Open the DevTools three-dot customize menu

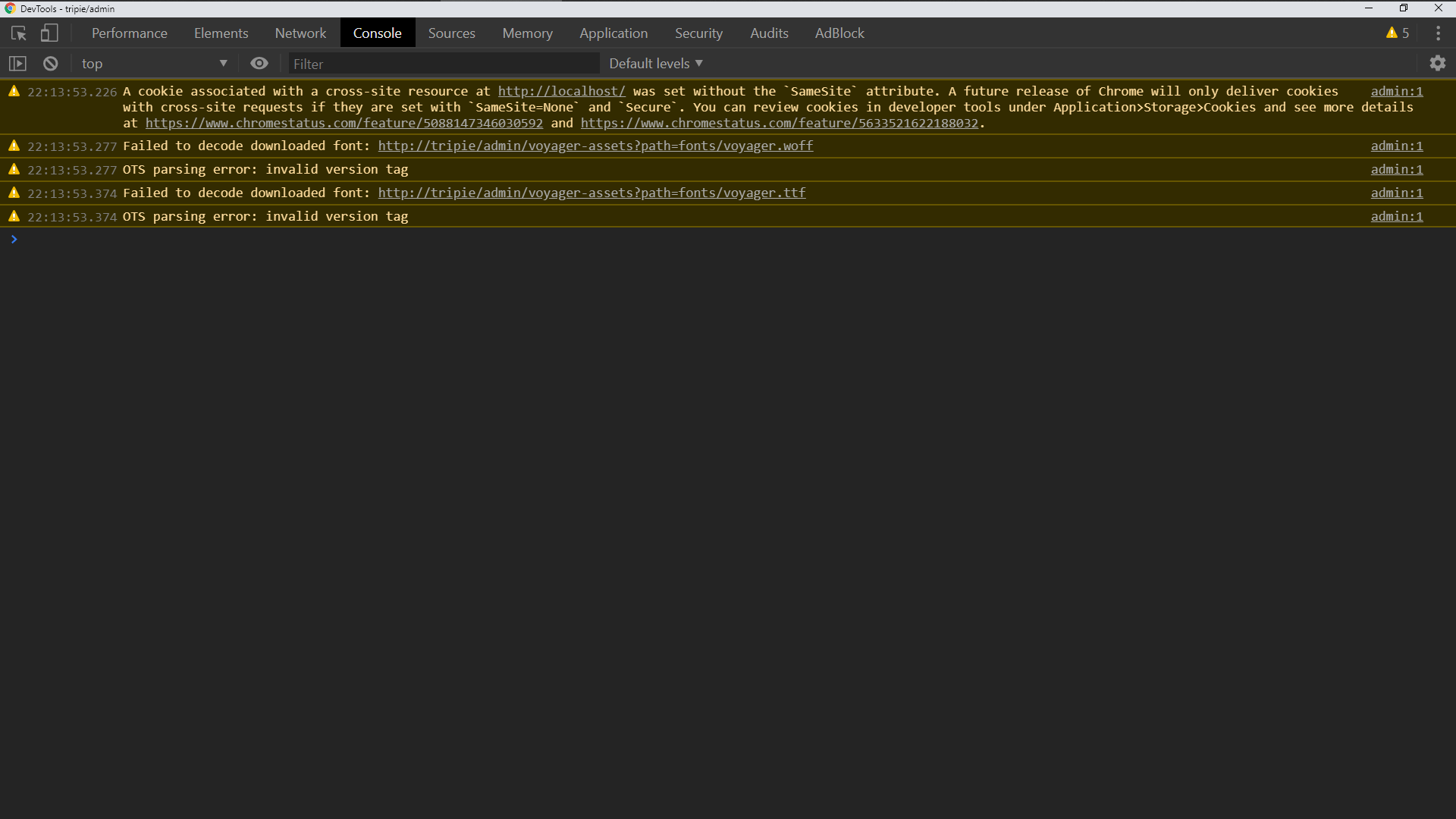pyautogui.click(x=1438, y=33)
